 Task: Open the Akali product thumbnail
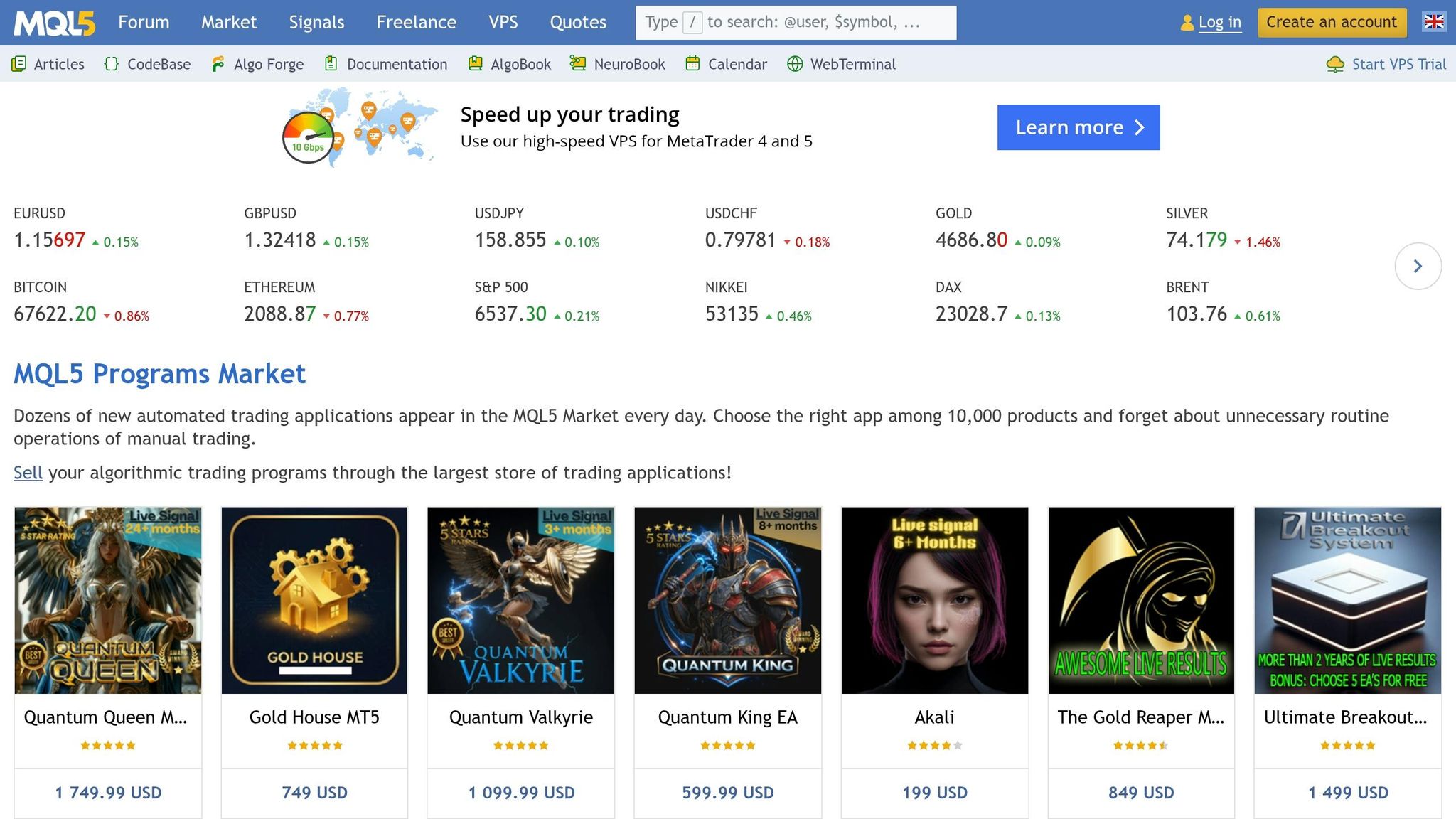935,600
